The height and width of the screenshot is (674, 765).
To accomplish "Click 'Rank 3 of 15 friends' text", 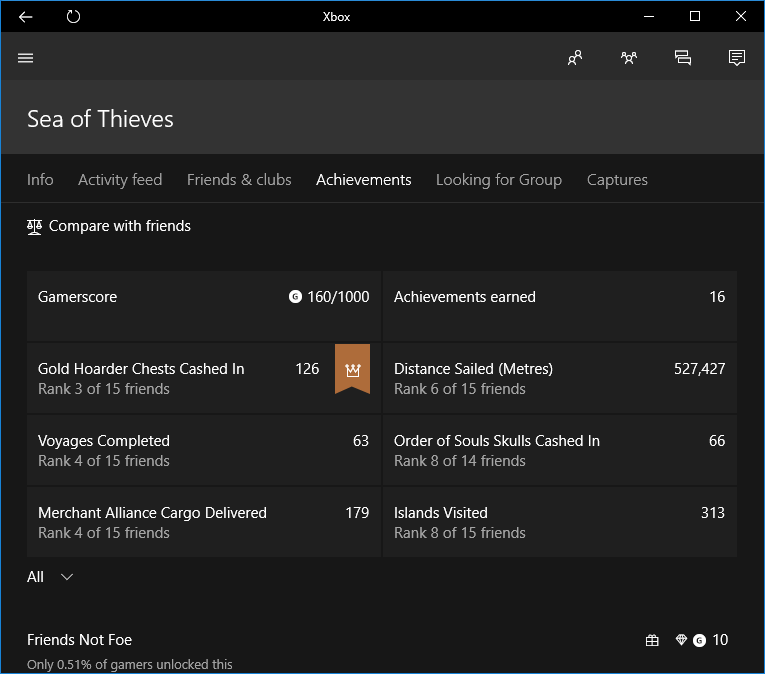I will pos(104,389).
